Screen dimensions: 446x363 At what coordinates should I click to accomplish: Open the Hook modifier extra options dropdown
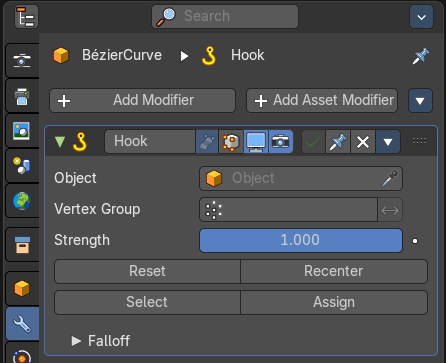coord(388,142)
